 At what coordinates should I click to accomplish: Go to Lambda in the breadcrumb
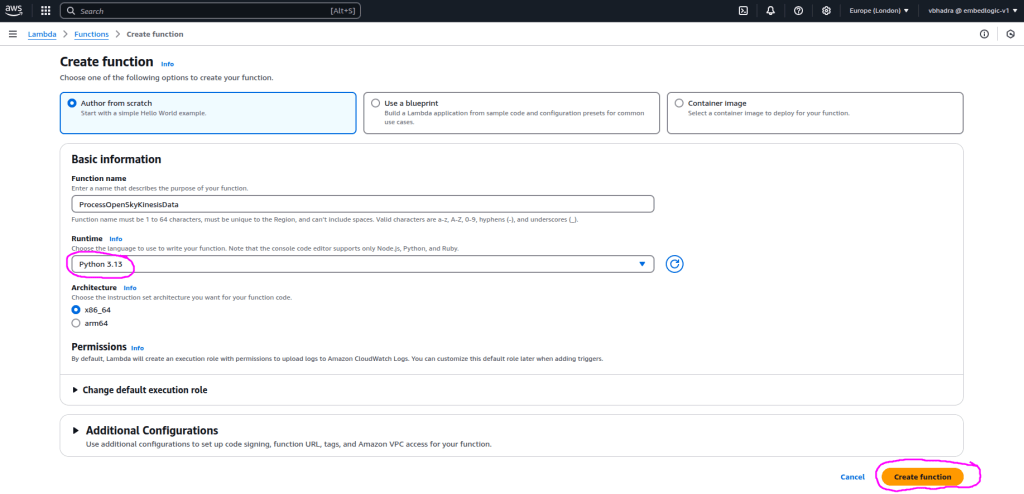tap(41, 34)
